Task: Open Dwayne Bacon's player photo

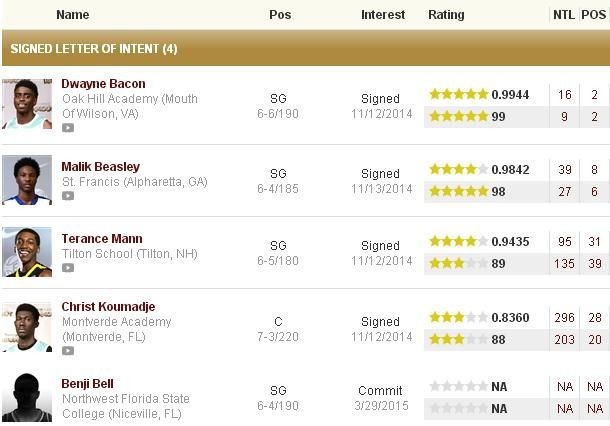Action: (x=27, y=104)
